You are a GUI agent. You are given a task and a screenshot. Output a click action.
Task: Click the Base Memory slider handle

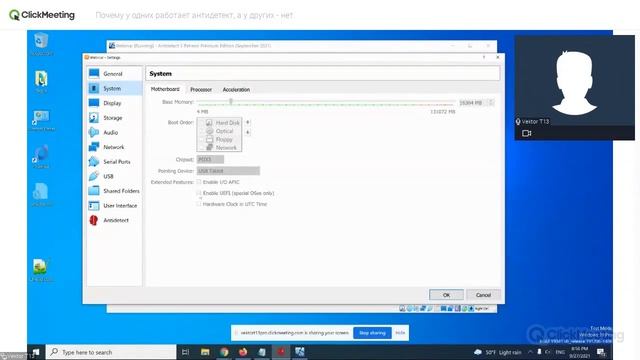[x=231, y=101]
